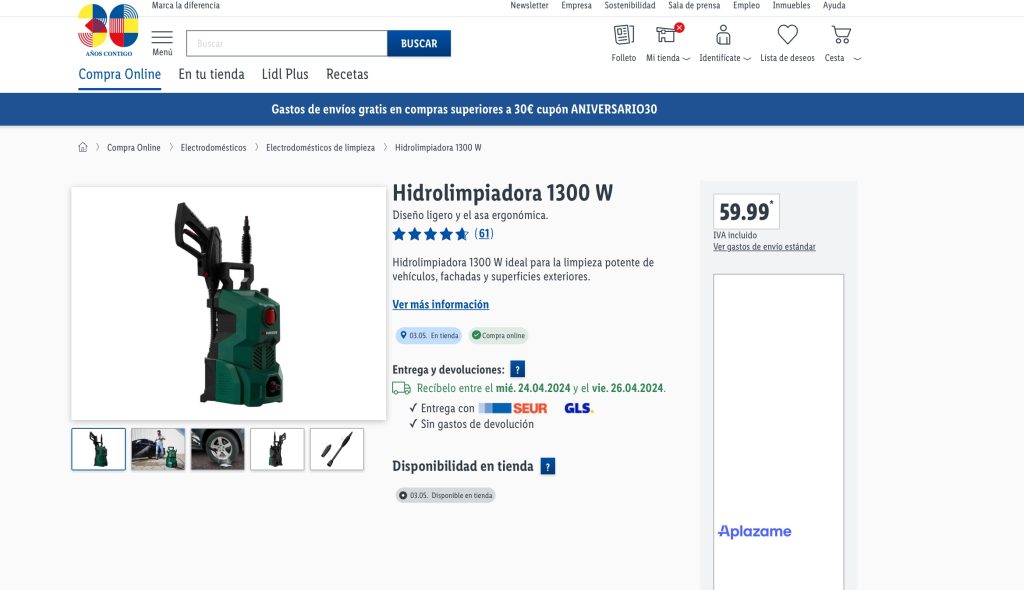Open the Recetas tab
This screenshot has width=1024, height=590.
[x=347, y=74]
